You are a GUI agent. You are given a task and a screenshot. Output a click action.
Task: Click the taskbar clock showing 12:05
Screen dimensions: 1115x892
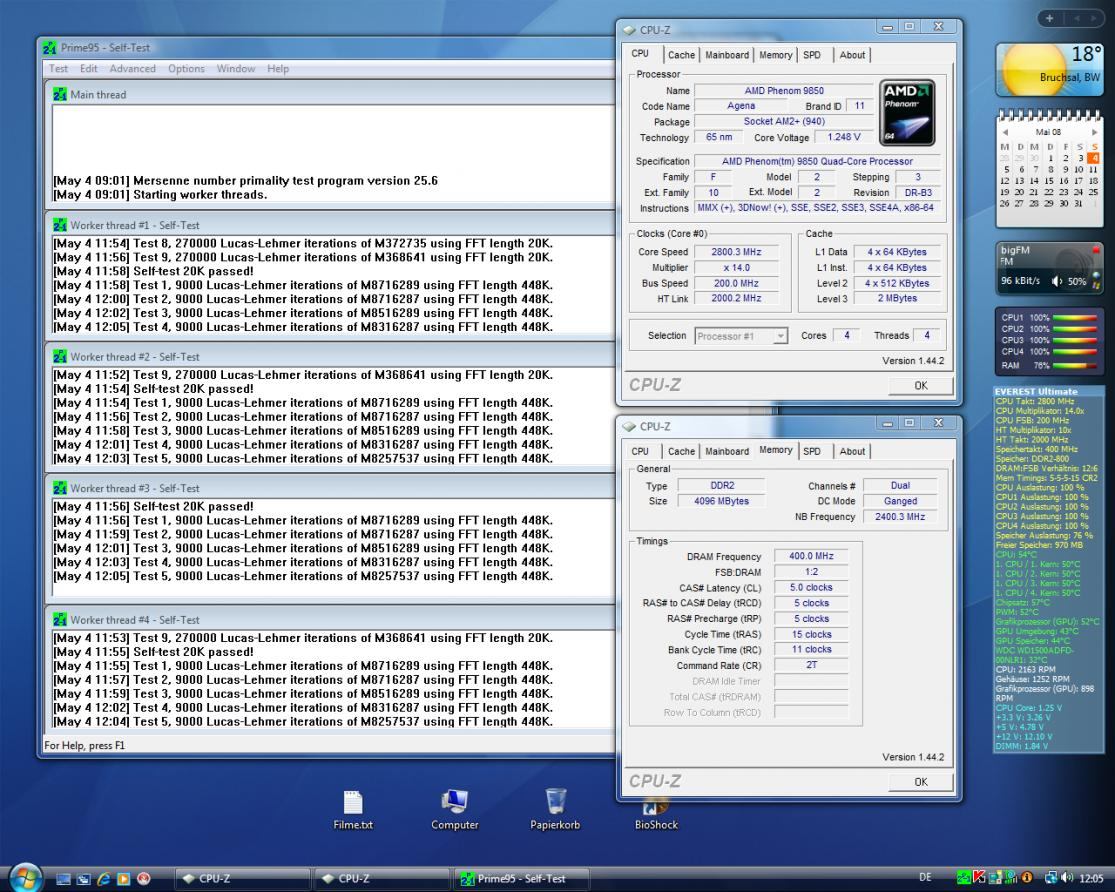[1091, 878]
